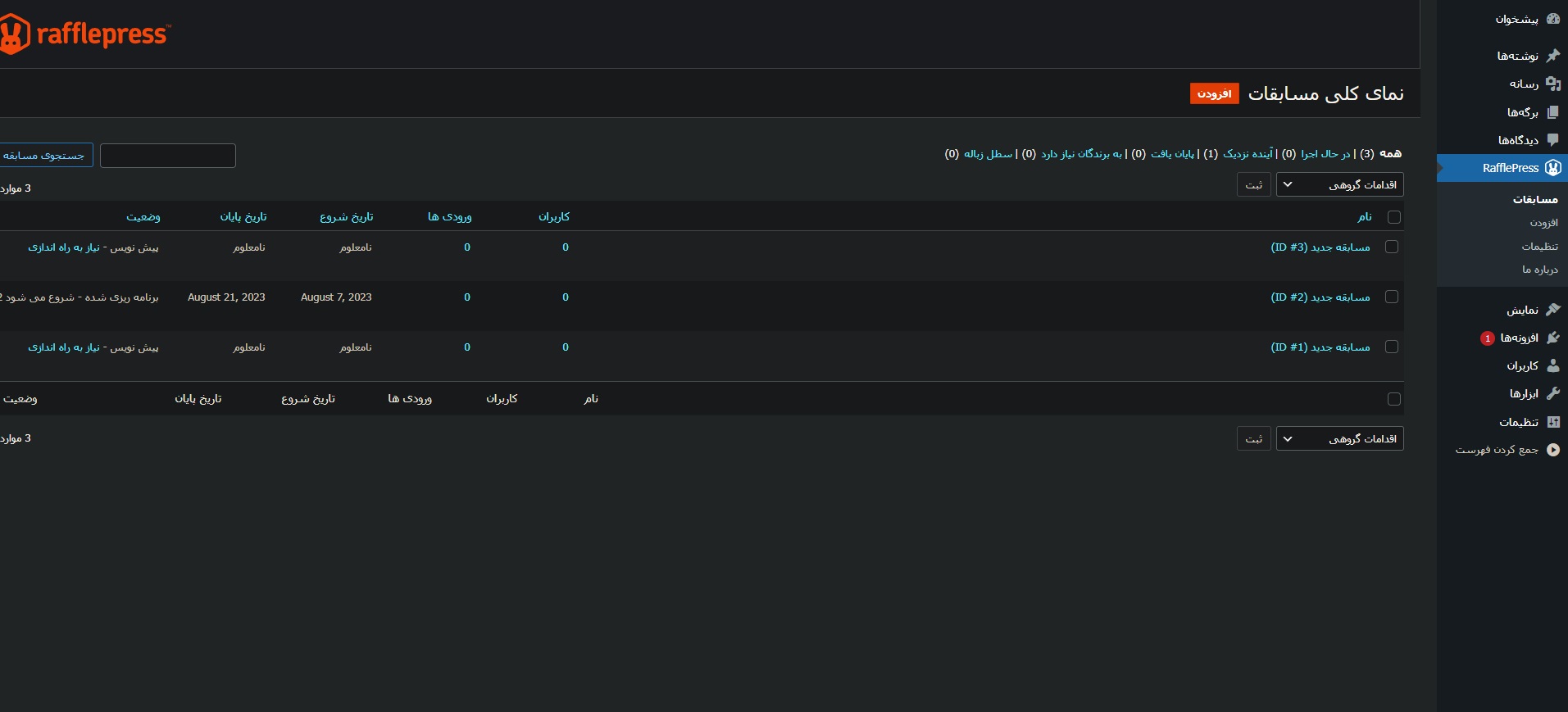This screenshot has width=1568, height=712.
Task: Open giveaway ID #1 name link
Action: tap(1320, 347)
